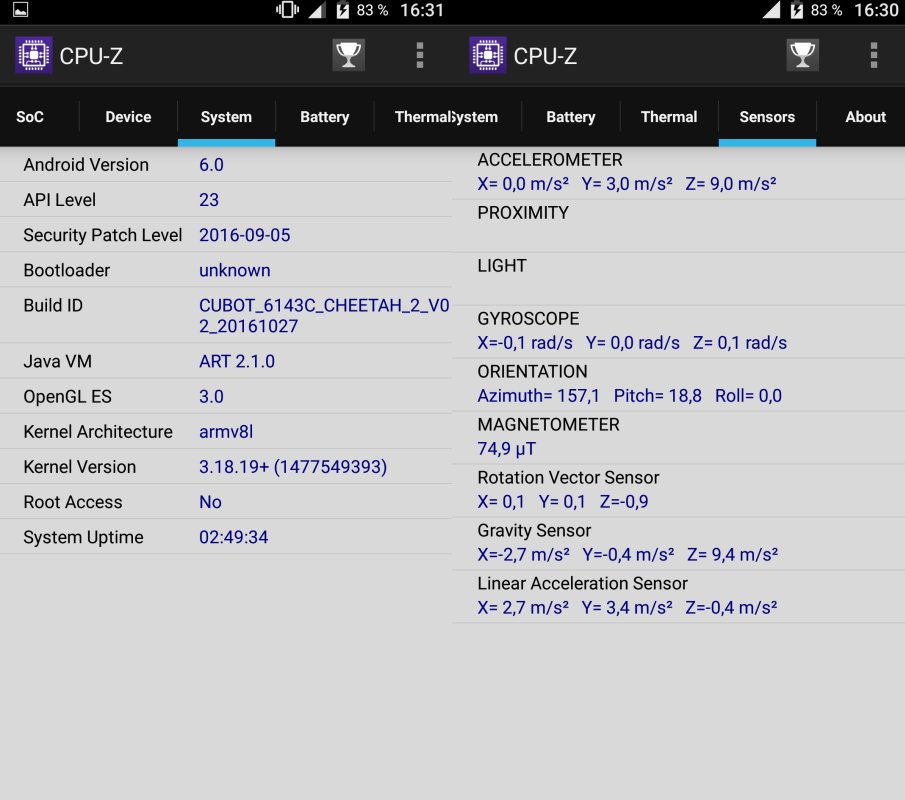Tap the Linear Acceleration Sensor heading

coord(582,584)
